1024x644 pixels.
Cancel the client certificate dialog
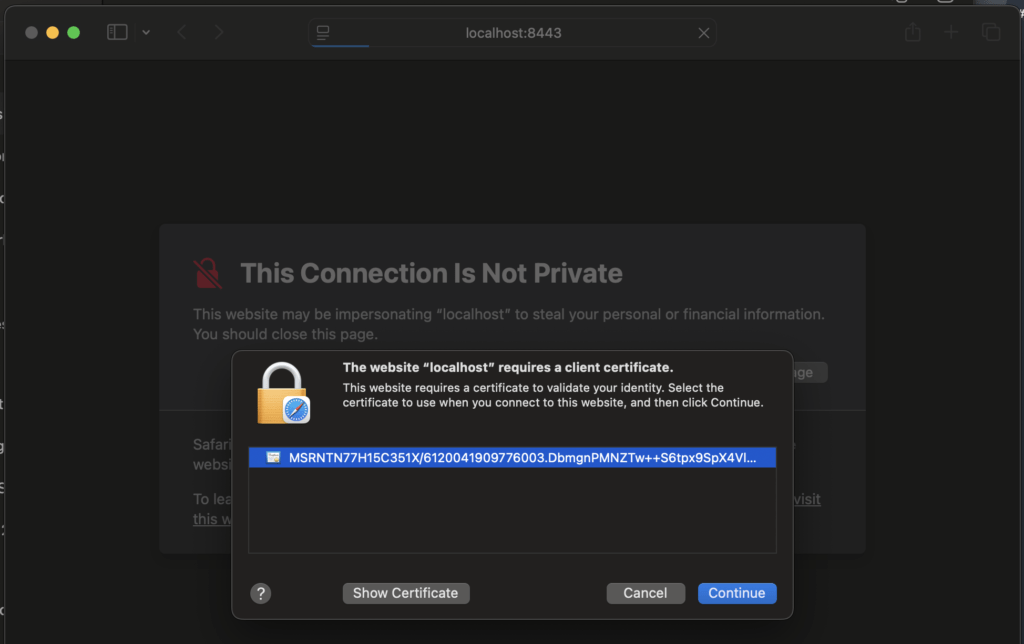(645, 593)
